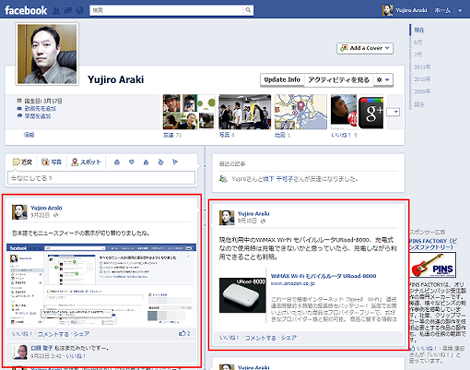Select the スポット composer tab
The image size is (470, 370).
86,162
